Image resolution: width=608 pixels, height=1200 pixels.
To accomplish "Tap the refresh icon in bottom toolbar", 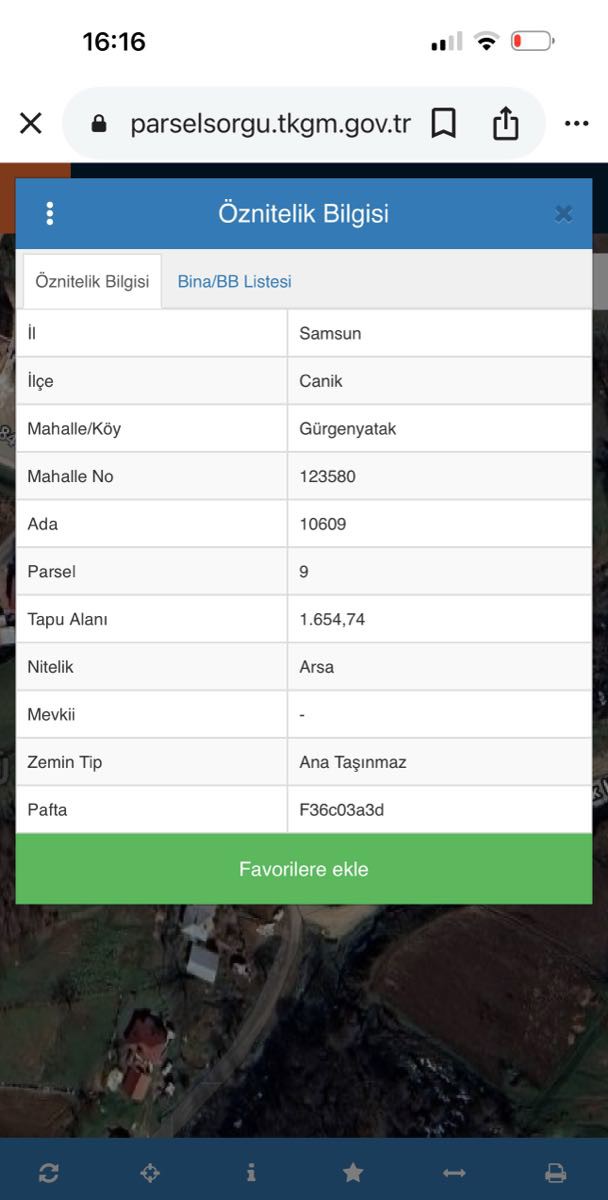I will coord(48,1173).
